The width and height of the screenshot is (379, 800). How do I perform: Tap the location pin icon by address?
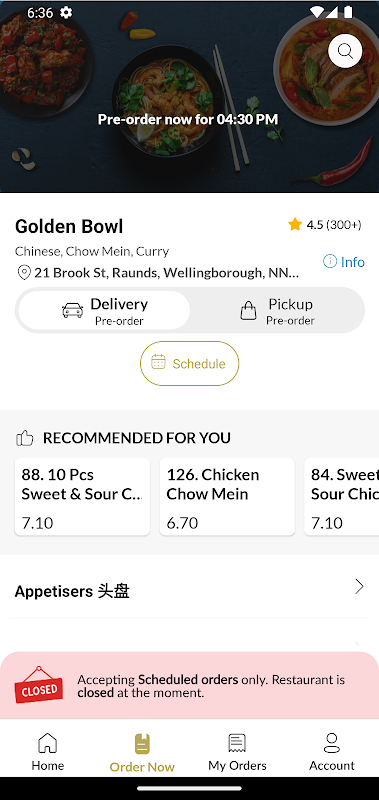(24, 272)
